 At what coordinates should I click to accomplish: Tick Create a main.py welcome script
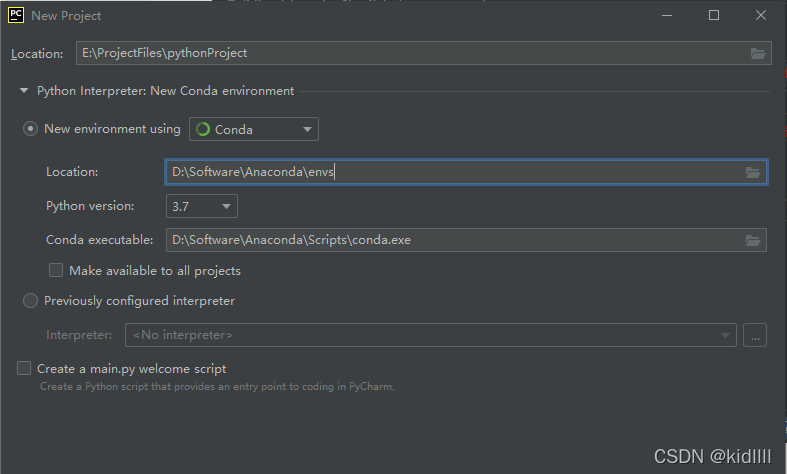point(24,368)
